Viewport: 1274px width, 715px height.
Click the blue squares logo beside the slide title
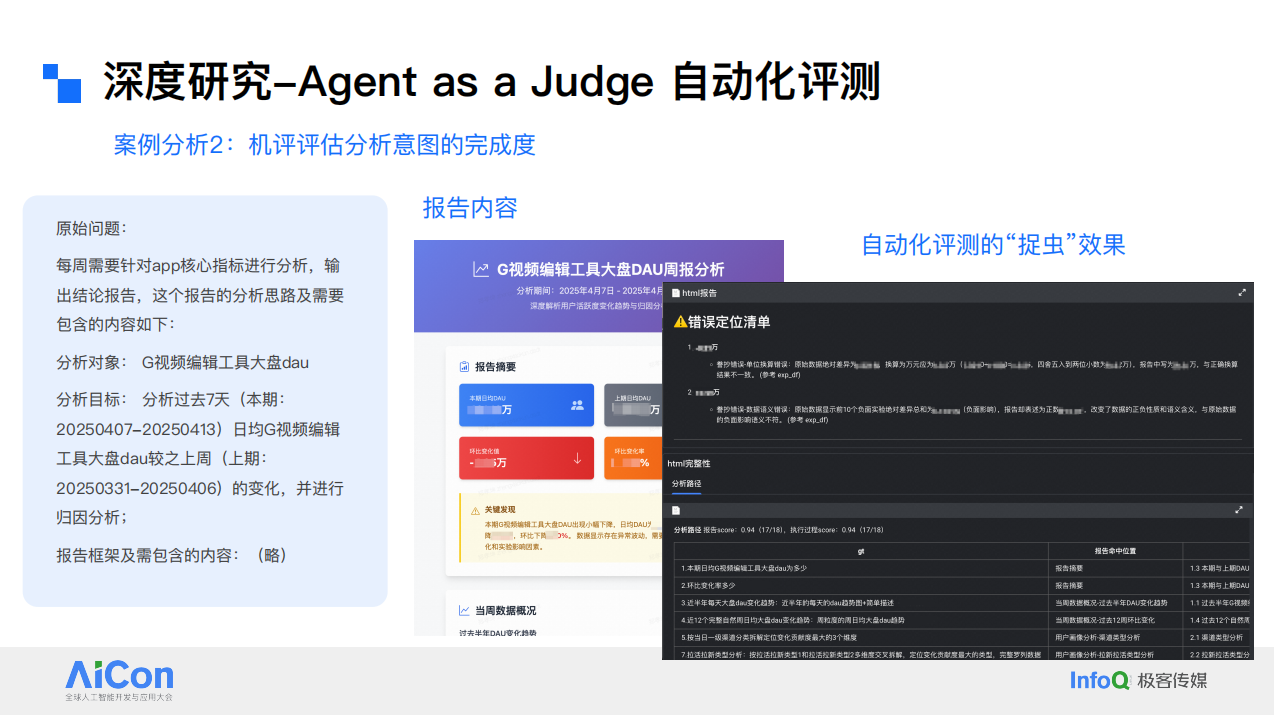click(62, 83)
